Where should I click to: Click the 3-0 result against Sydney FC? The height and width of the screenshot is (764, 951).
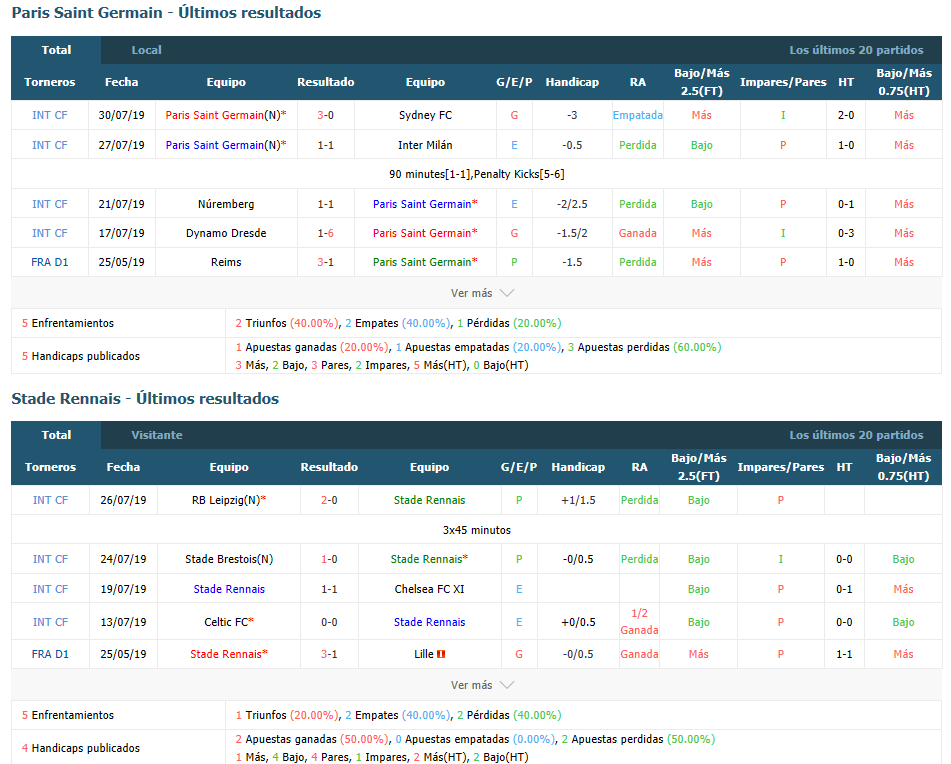[326, 115]
